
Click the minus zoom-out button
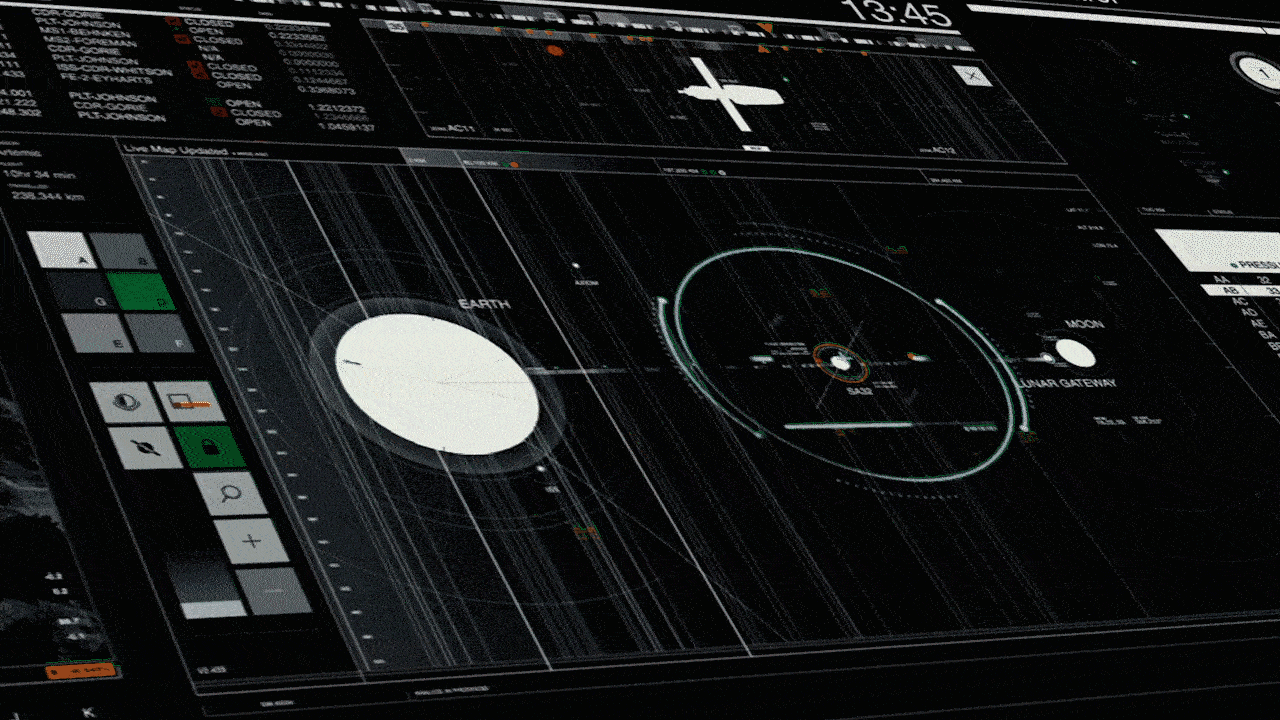tap(273, 591)
